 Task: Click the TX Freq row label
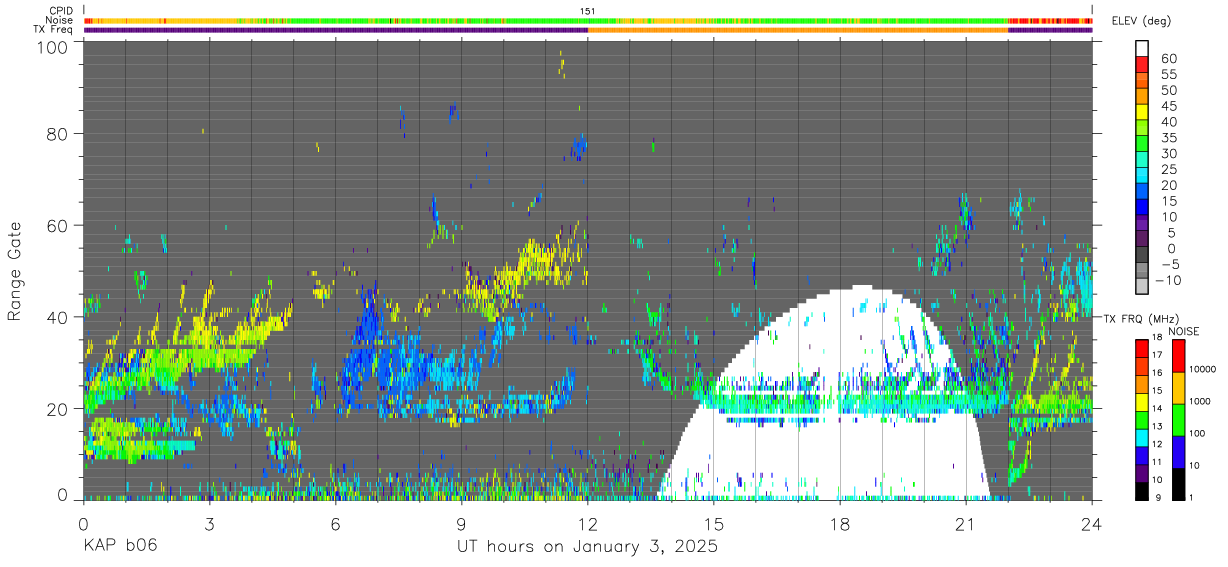pyautogui.click(x=55, y=29)
